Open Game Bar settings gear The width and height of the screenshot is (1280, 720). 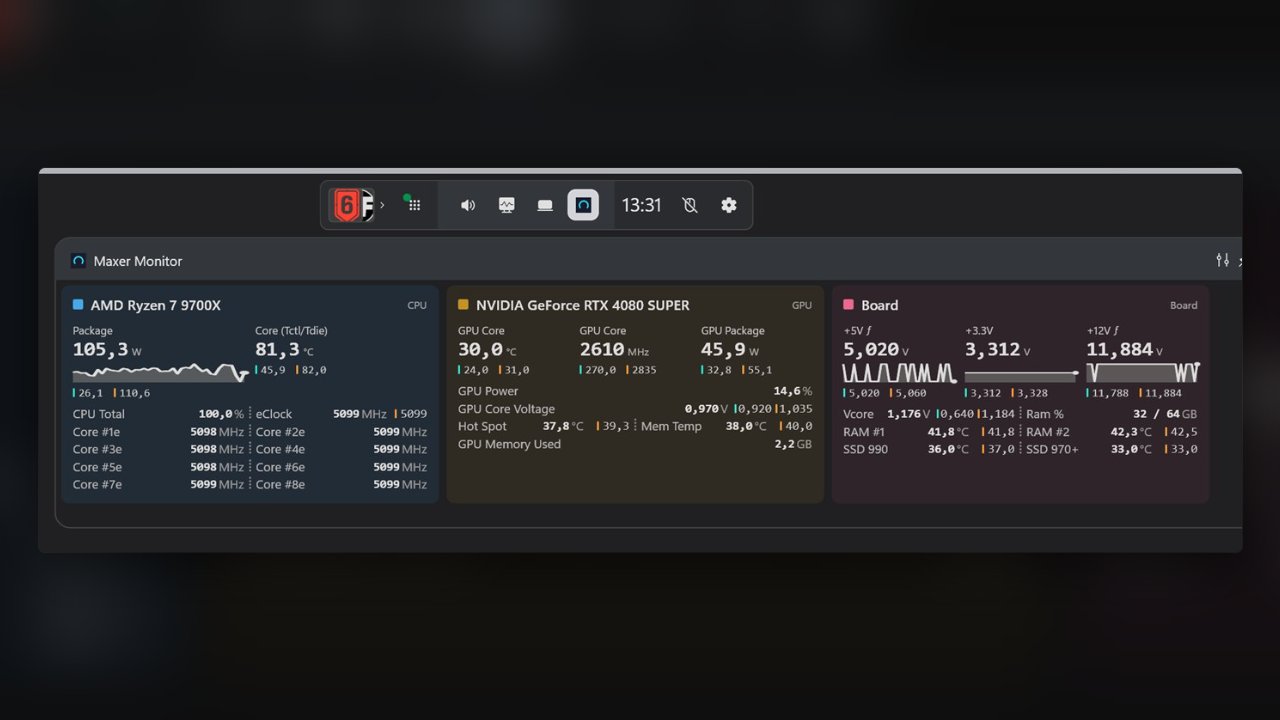click(x=729, y=205)
